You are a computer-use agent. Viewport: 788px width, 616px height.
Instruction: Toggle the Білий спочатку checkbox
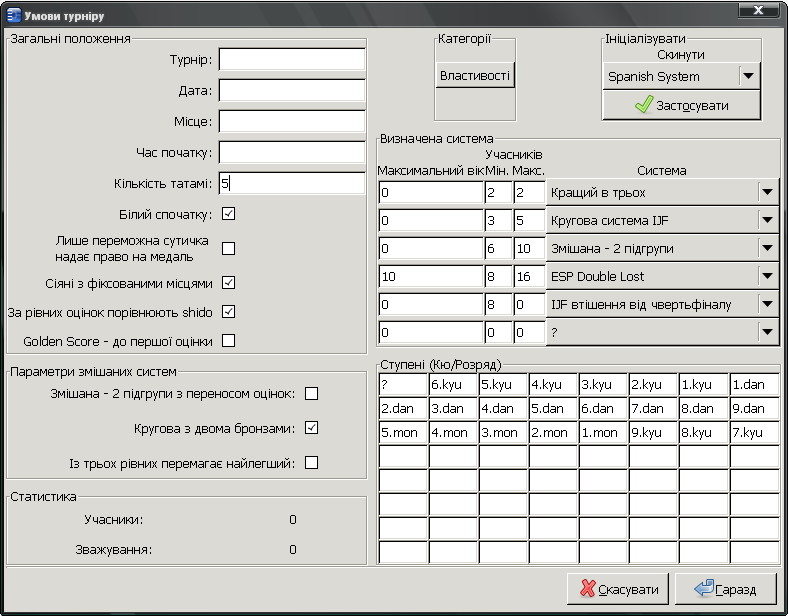coord(228,214)
